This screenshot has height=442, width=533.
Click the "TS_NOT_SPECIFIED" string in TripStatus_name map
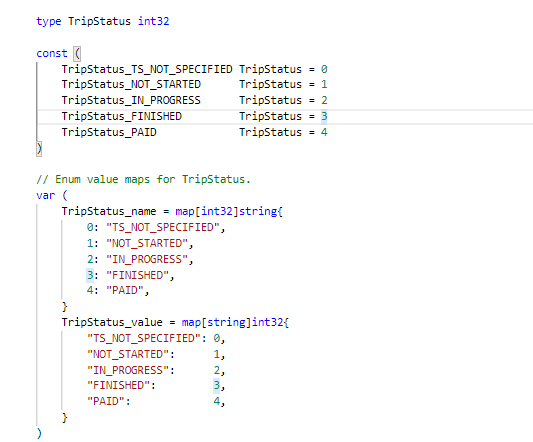163,227
